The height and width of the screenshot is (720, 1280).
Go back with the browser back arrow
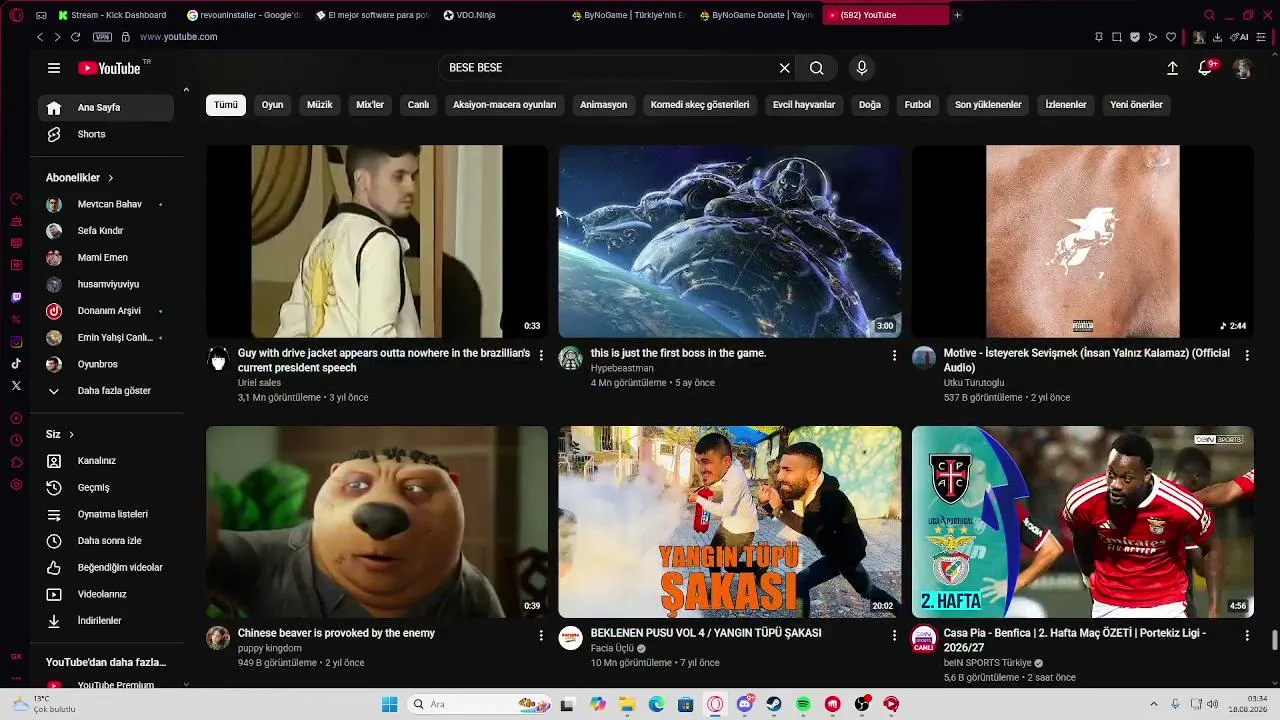coord(40,37)
